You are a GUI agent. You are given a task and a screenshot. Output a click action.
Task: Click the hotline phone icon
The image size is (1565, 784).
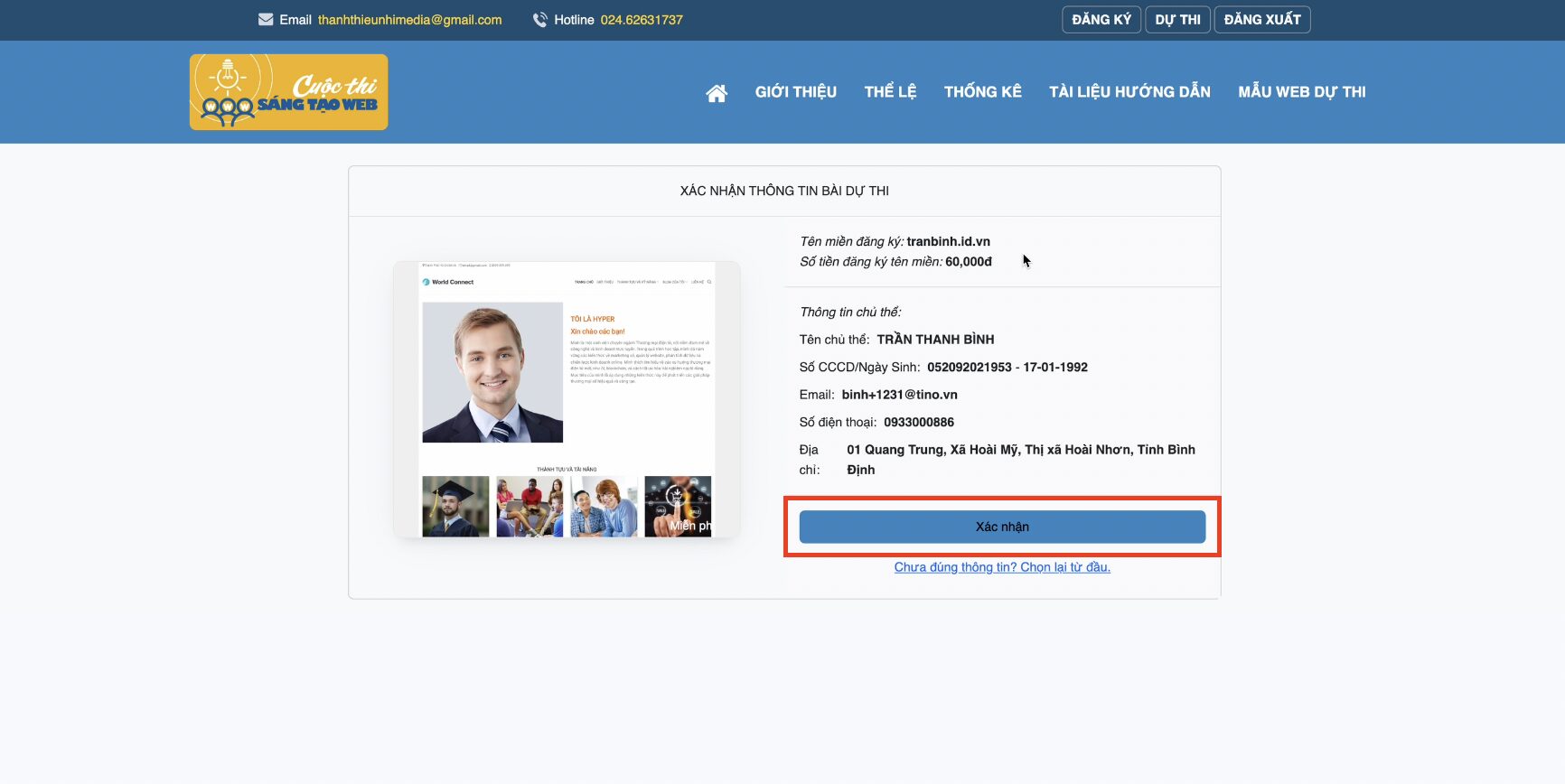(x=540, y=20)
